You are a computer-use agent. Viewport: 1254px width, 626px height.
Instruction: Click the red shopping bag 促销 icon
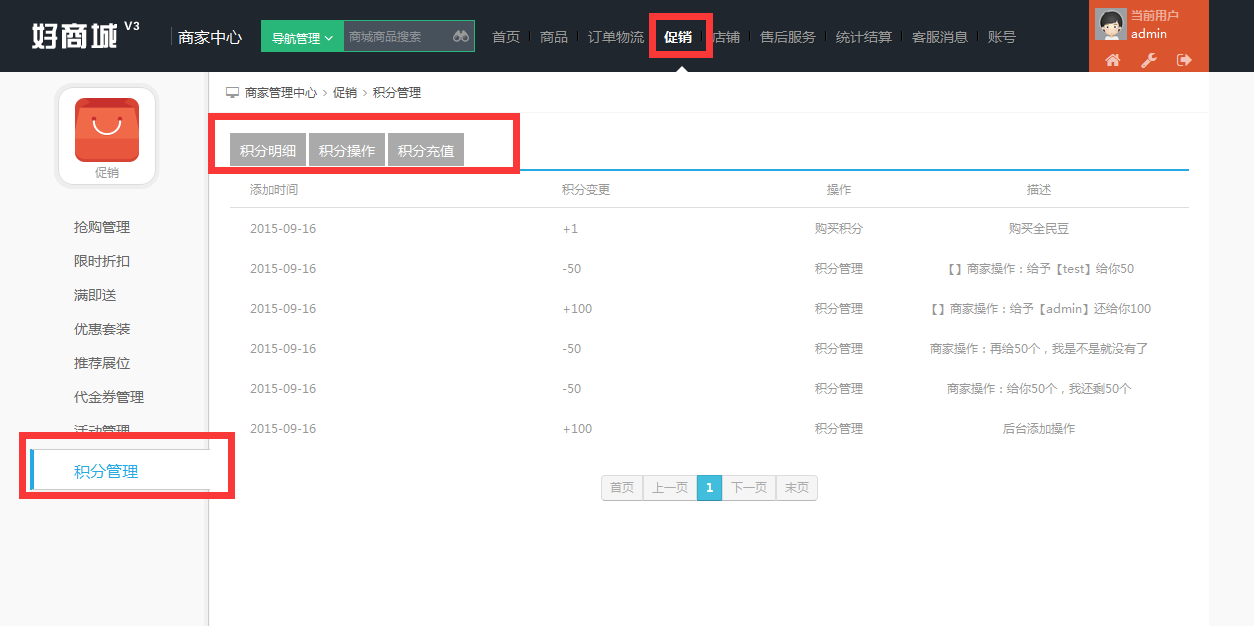tap(107, 130)
